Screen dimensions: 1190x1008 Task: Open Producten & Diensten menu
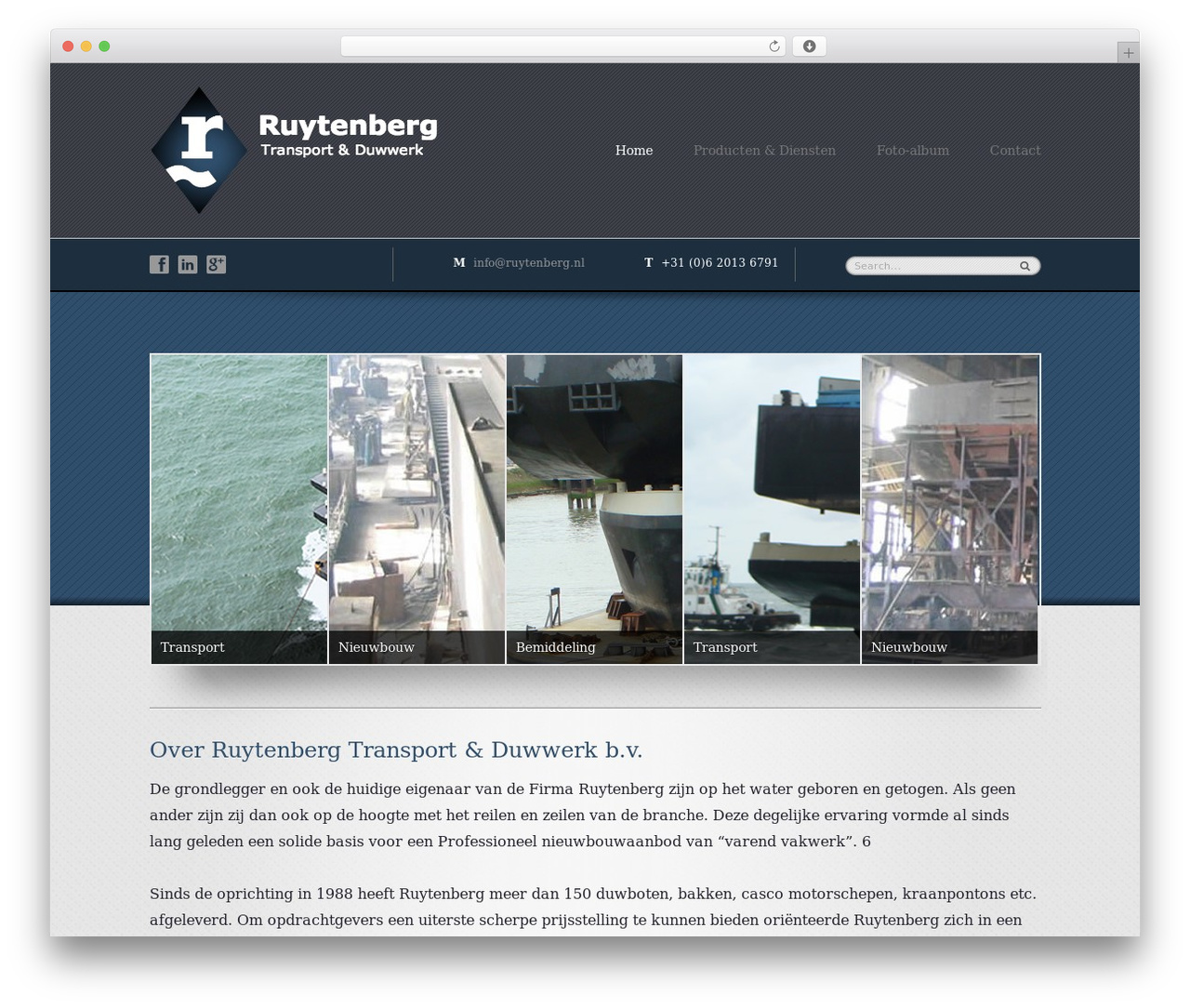pyautogui.click(x=764, y=151)
